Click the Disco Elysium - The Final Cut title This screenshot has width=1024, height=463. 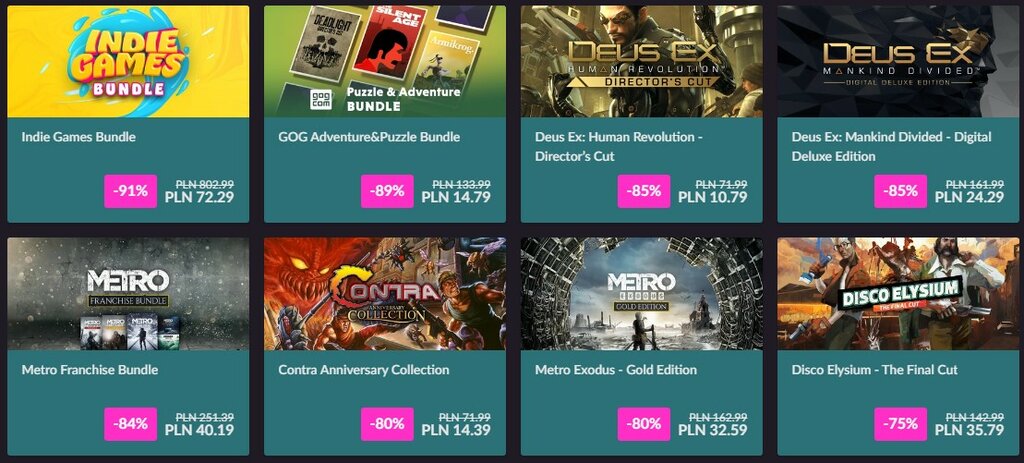(x=874, y=370)
